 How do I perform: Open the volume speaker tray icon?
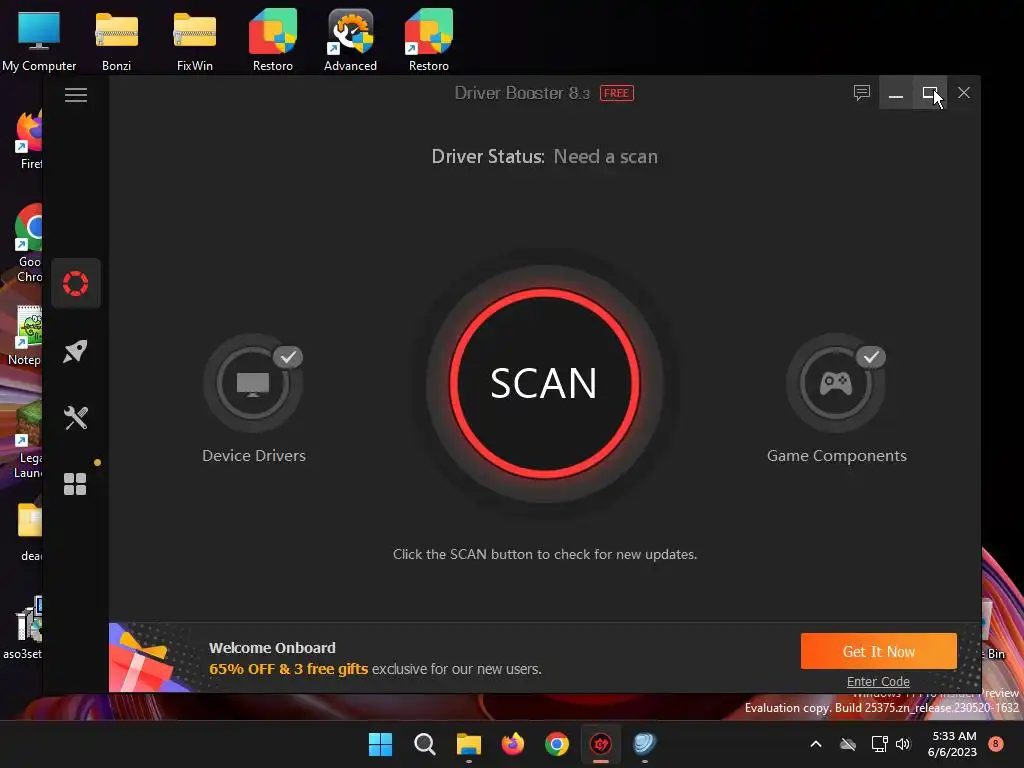tap(903, 744)
